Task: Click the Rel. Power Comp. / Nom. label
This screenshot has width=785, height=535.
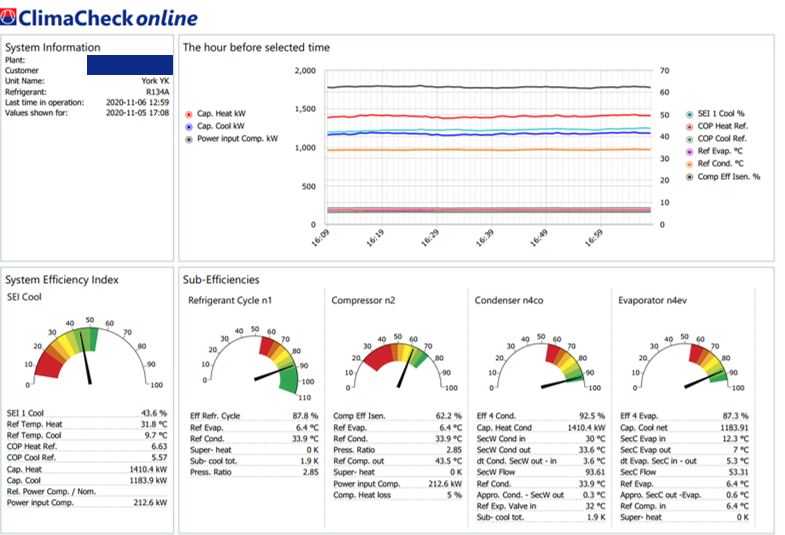Action: (51, 491)
